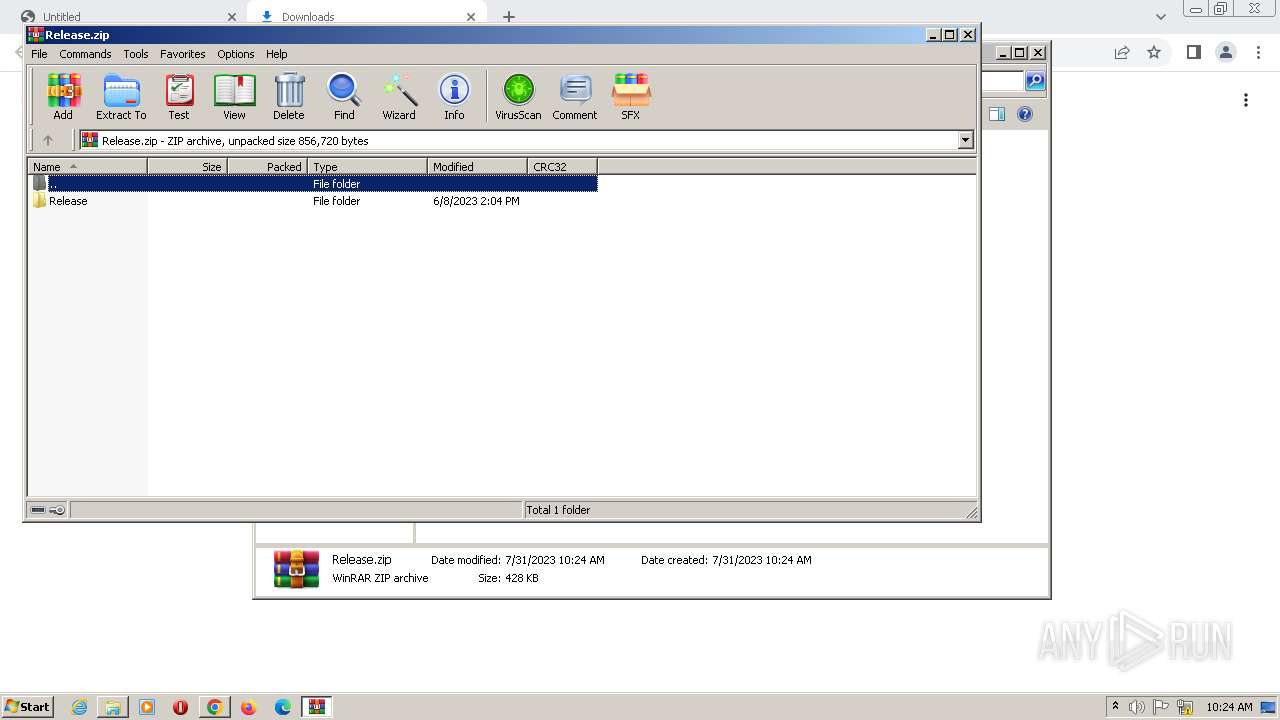
Task: Sort by the Packed column header
Action: pyautogui.click(x=267, y=167)
